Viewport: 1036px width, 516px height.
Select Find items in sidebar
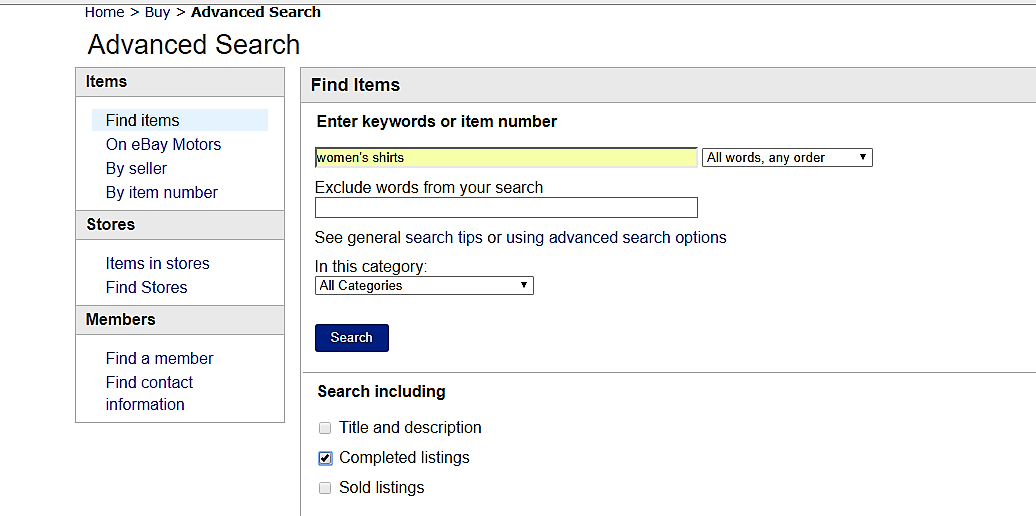point(143,120)
